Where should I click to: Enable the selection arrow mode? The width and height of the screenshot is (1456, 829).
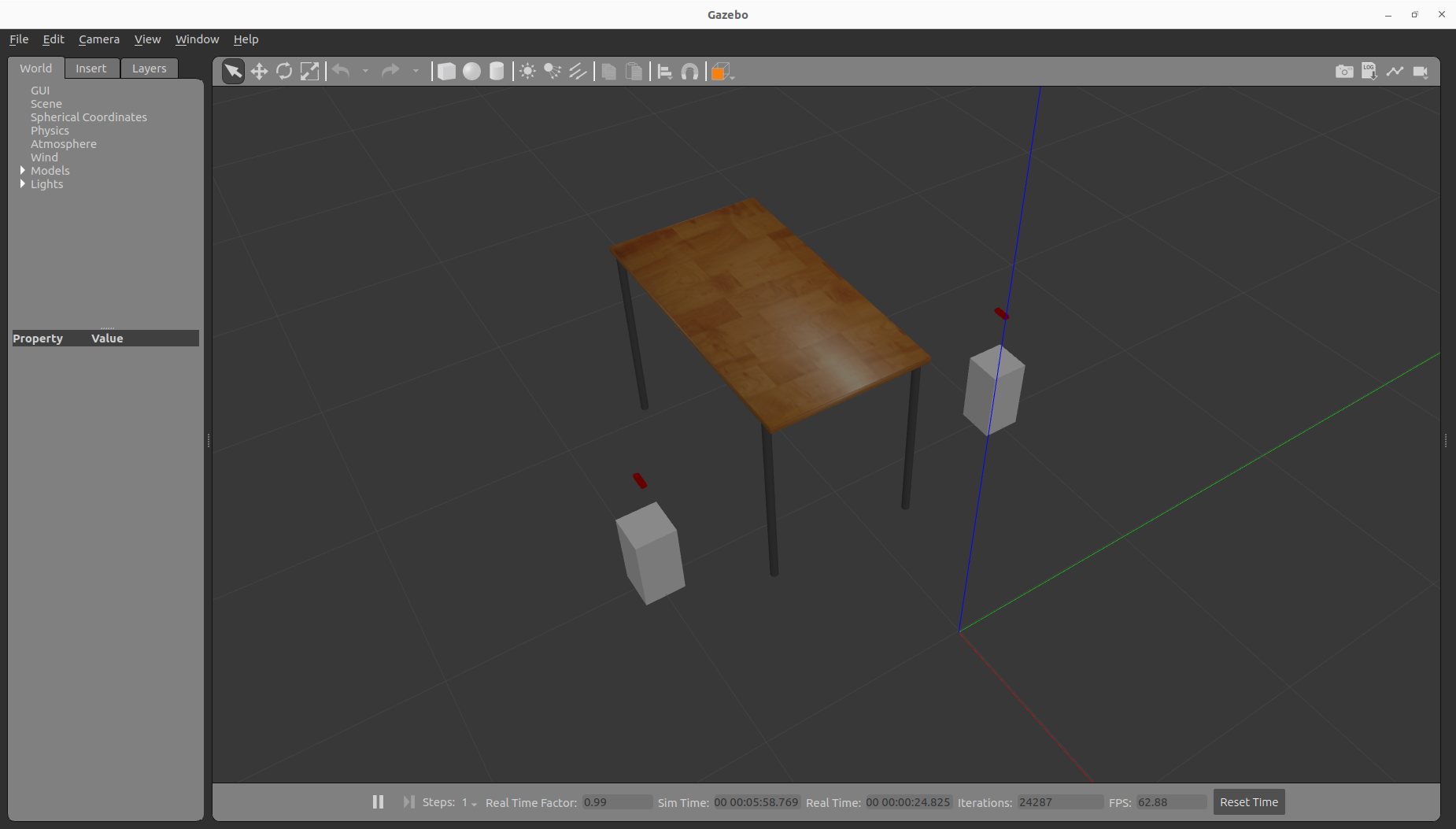pyautogui.click(x=233, y=72)
